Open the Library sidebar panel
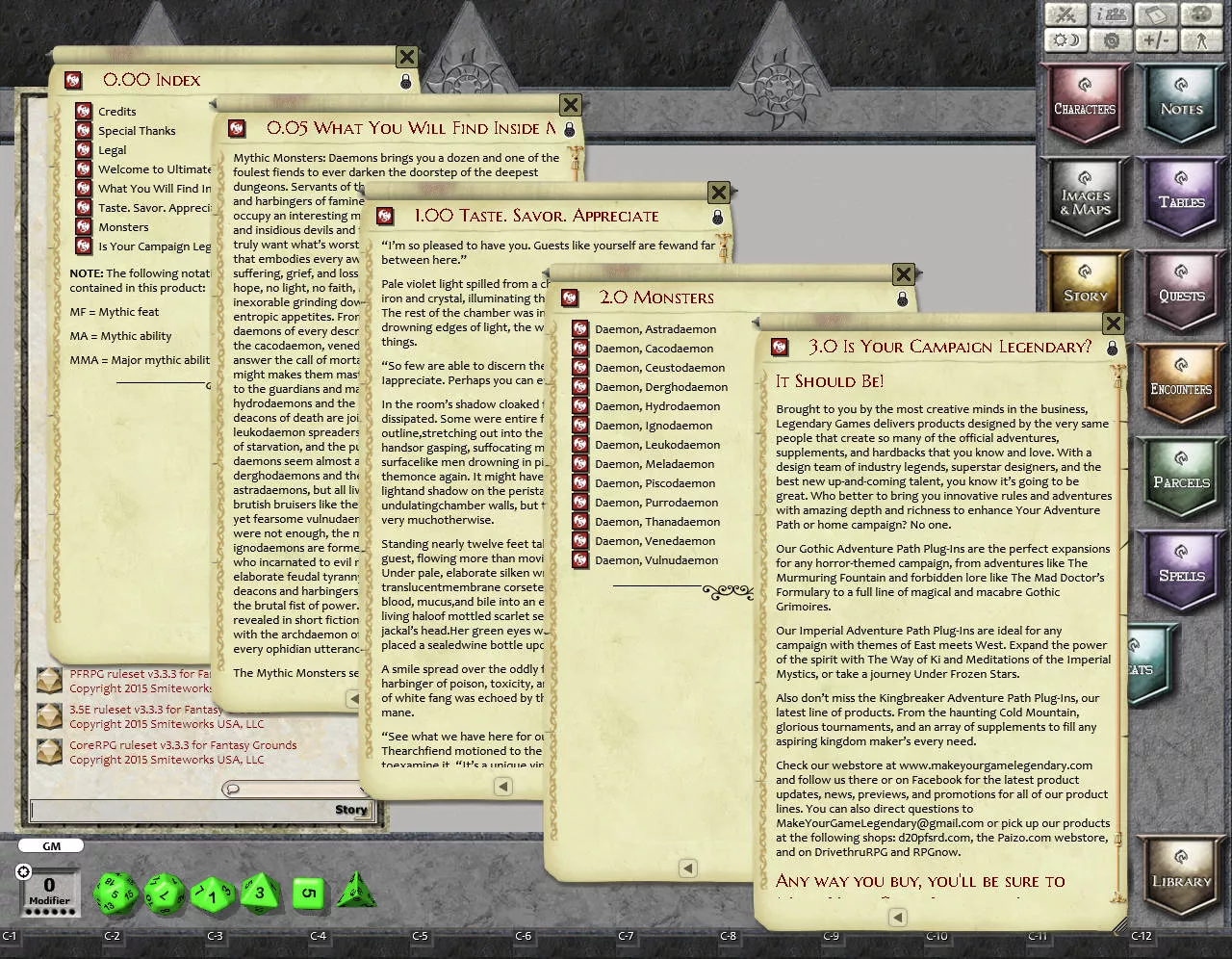Viewport: 1232px width, 959px height. pyautogui.click(x=1181, y=875)
